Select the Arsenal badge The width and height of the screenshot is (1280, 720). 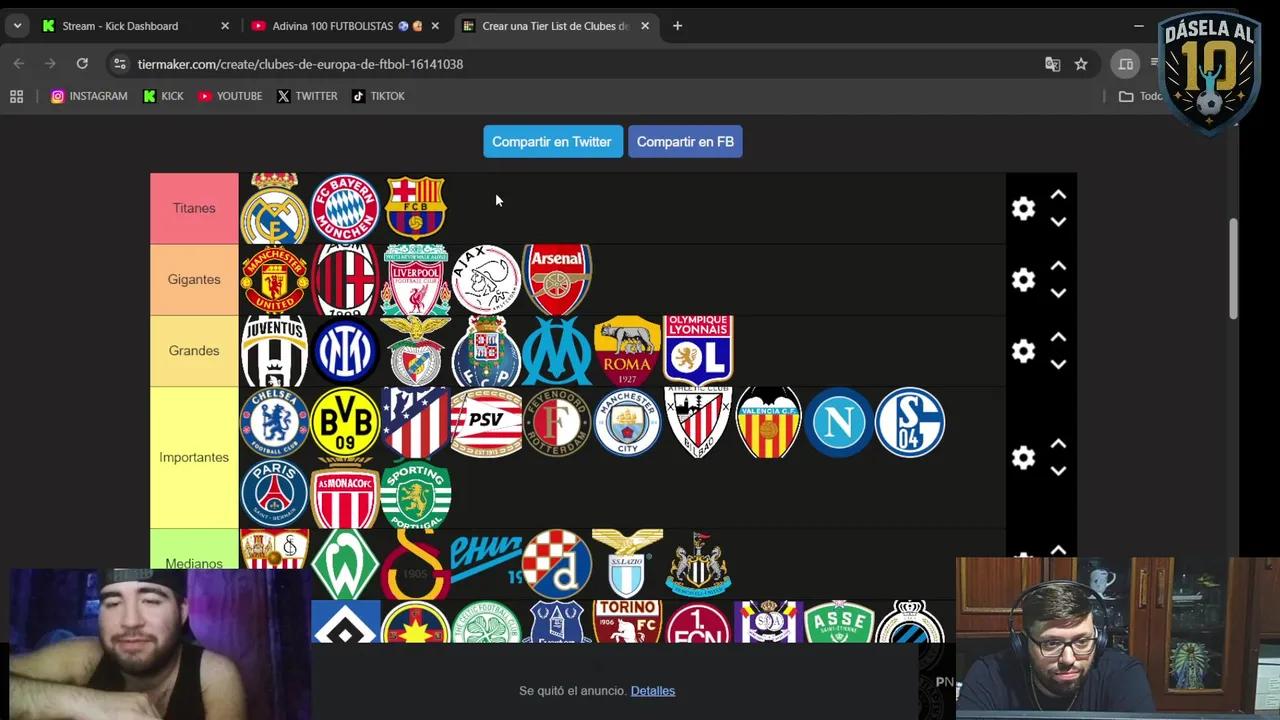[557, 279]
